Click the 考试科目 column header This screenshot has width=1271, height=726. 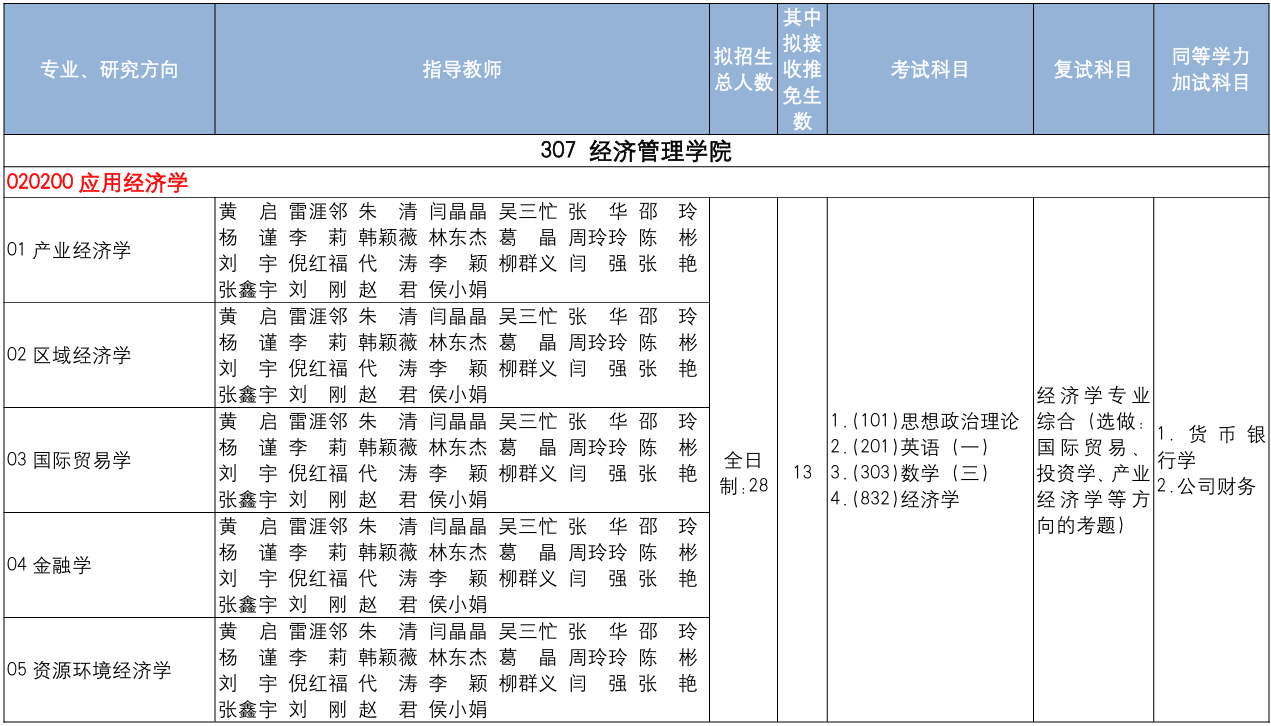[x=930, y=69]
